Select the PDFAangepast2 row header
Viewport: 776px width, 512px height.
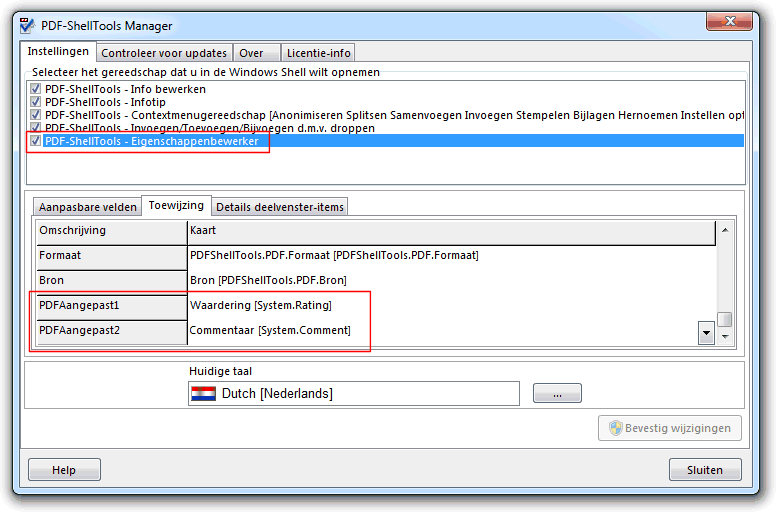click(112, 332)
